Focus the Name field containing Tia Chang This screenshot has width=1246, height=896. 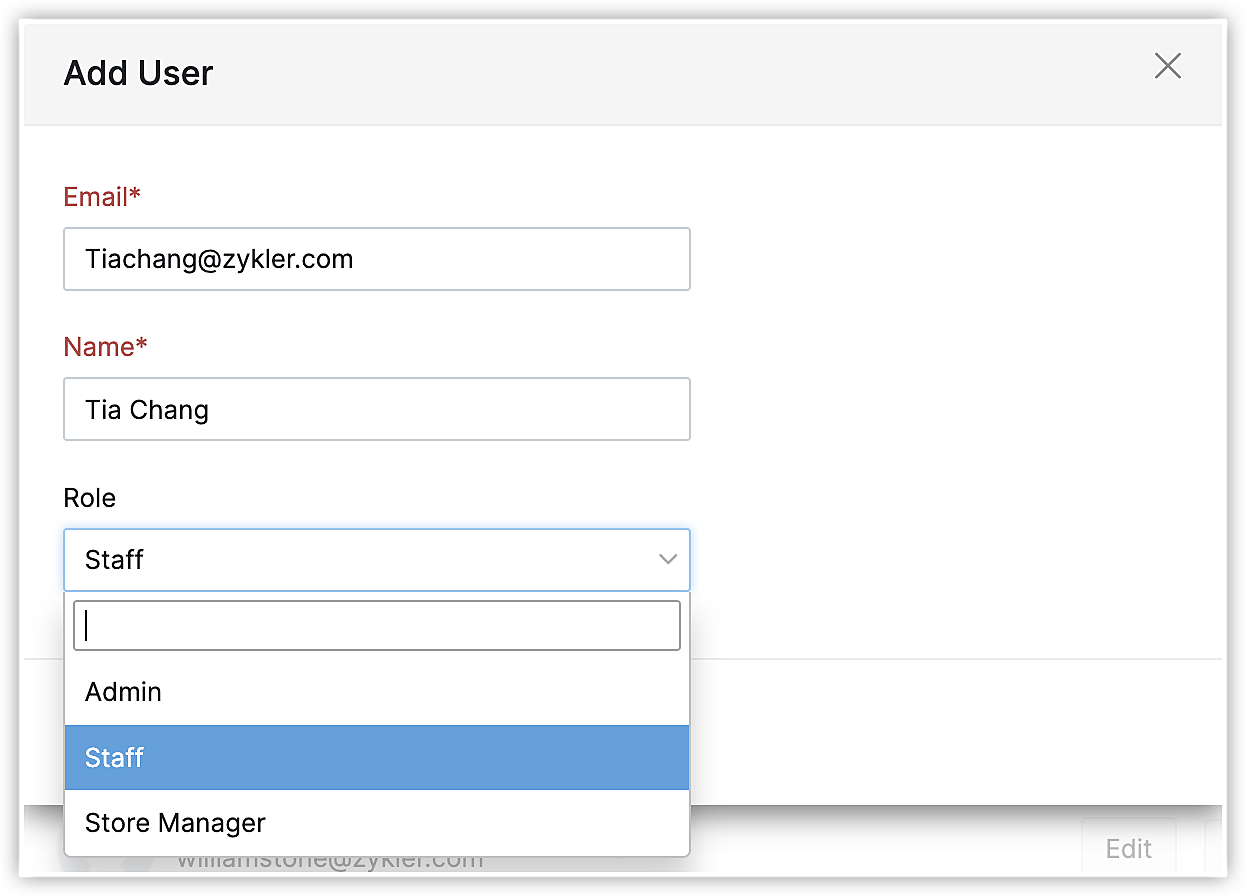(376, 410)
